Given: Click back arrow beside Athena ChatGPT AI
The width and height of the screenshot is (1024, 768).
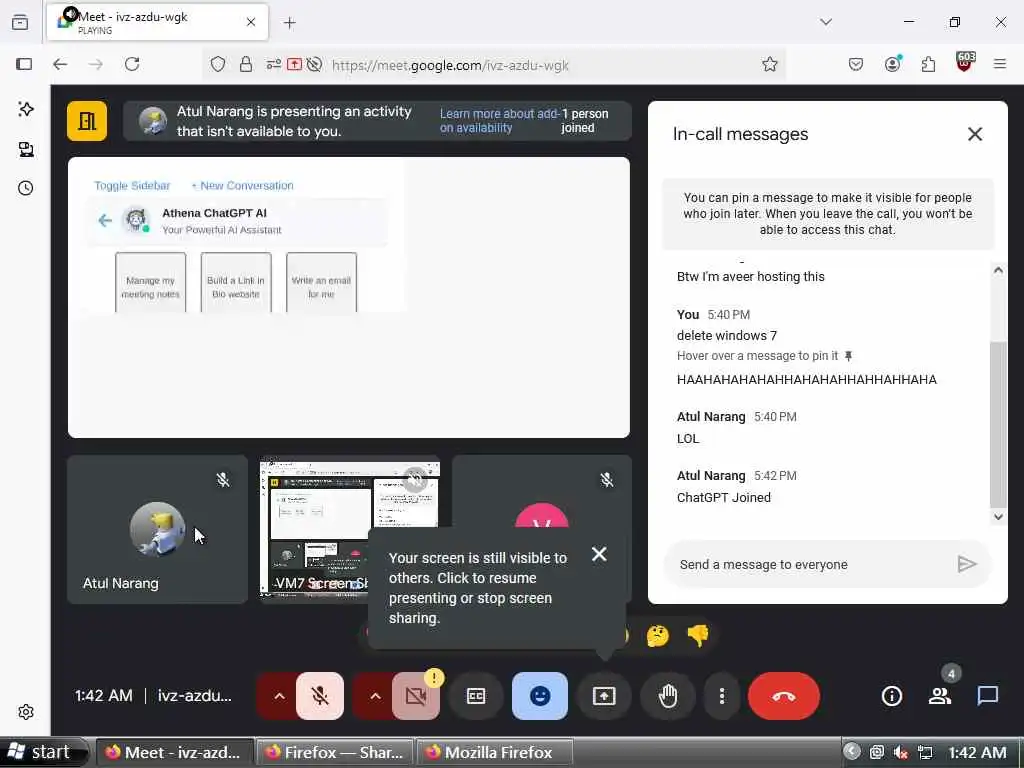Looking at the screenshot, I should pos(105,221).
